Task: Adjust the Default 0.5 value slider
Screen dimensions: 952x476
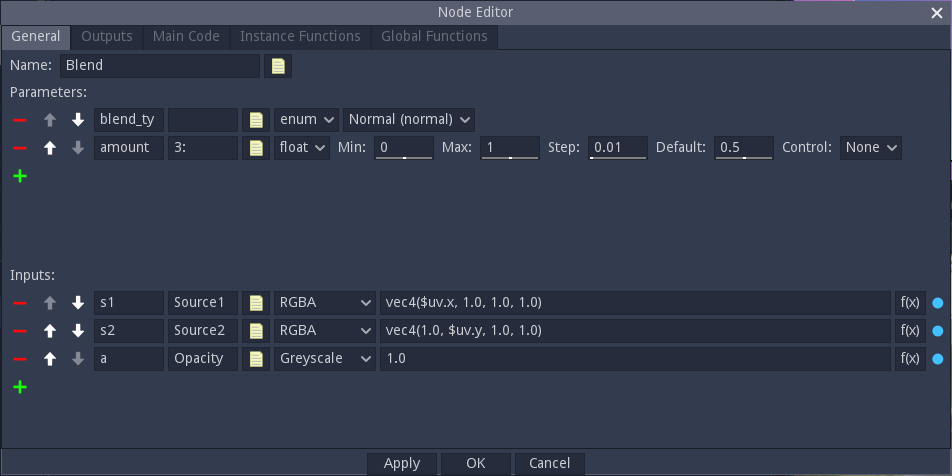Action: [744, 148]
